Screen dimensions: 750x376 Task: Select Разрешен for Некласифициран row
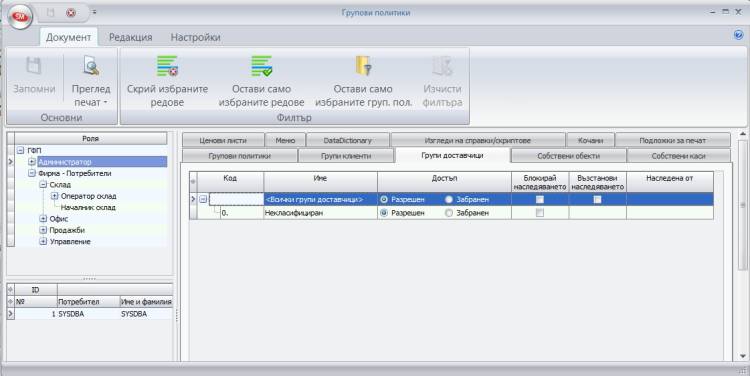pyautogui.click(x=384, y=213)
